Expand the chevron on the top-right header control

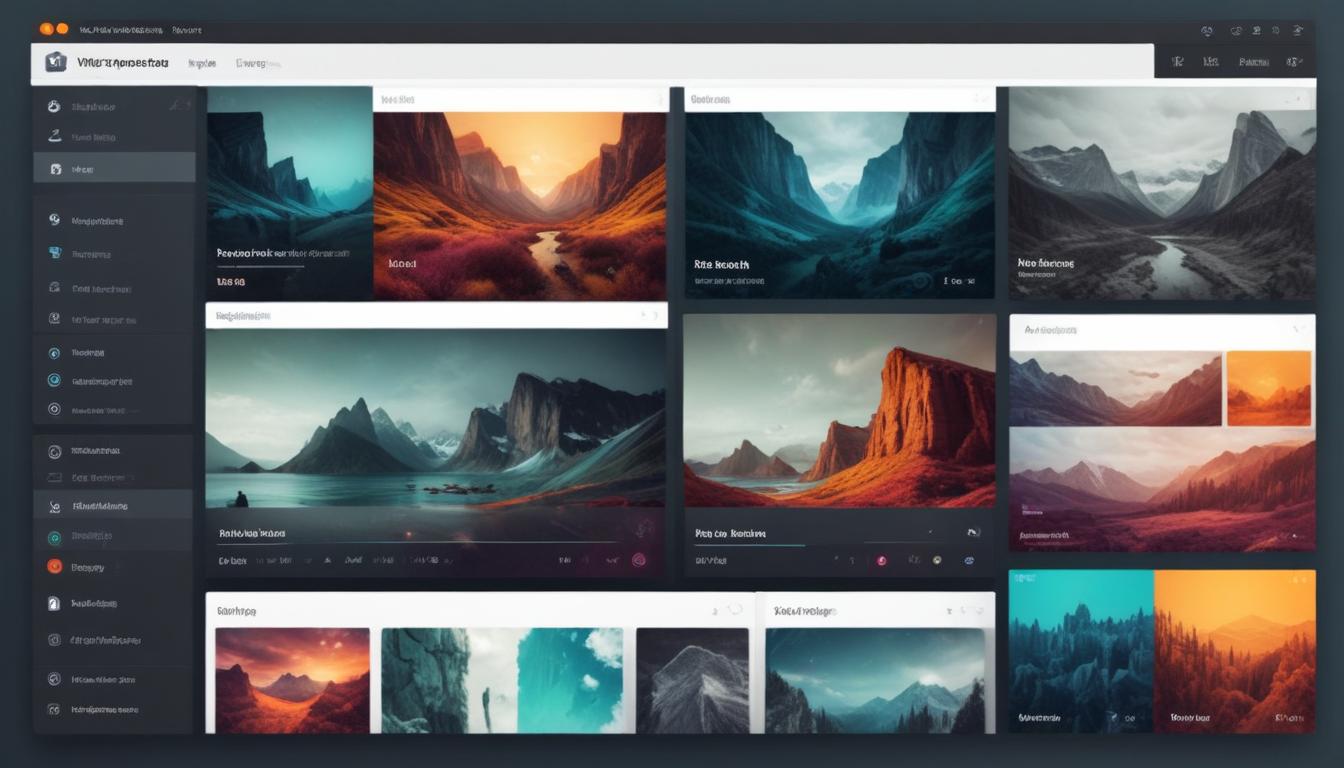(x=1297, y=61)
